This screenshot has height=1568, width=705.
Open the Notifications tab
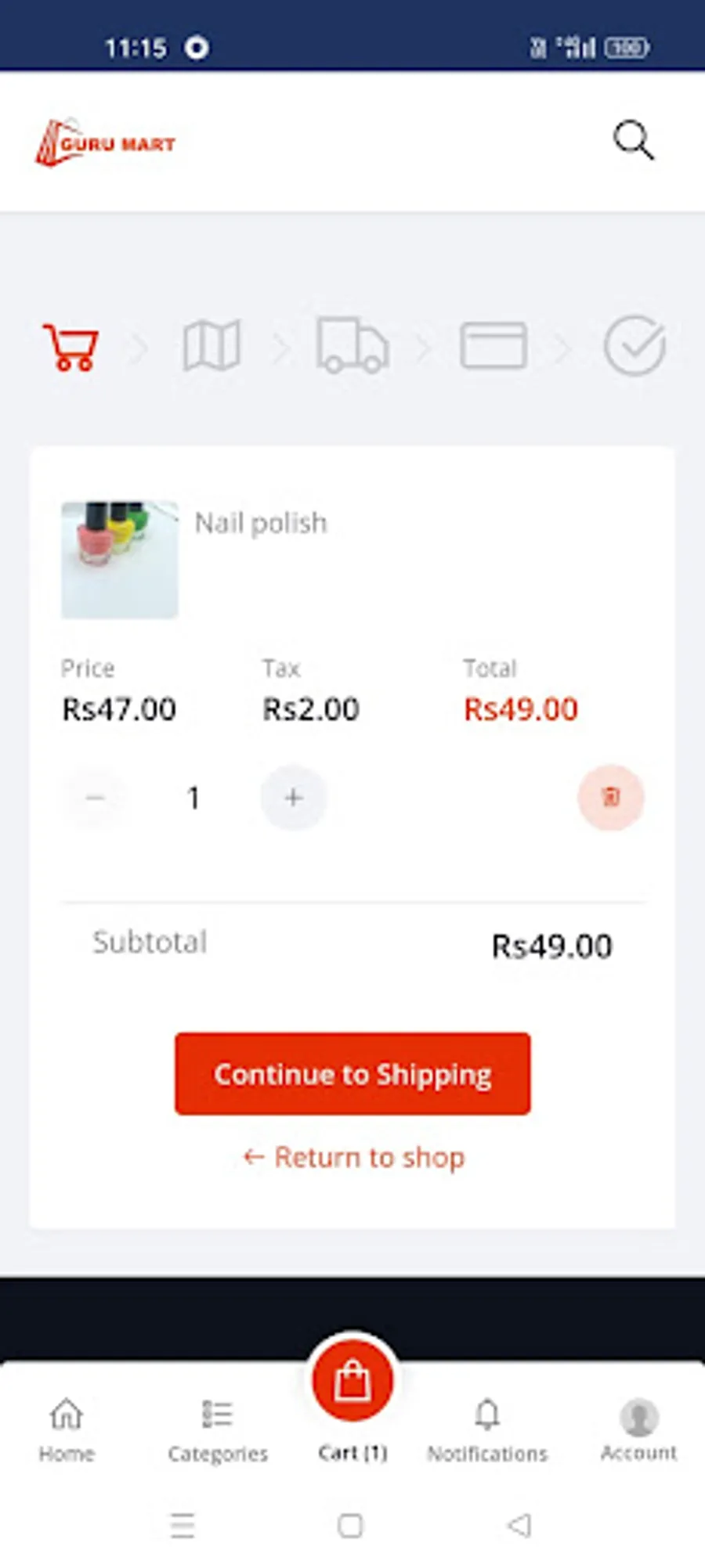click(487, 1429)
